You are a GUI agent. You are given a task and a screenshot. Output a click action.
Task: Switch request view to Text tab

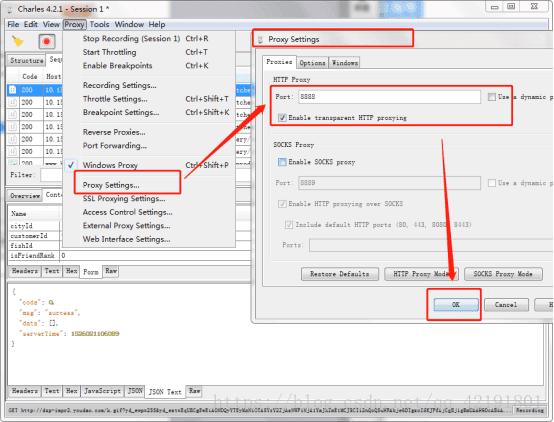pyautogui.click(x=52, y=271)
